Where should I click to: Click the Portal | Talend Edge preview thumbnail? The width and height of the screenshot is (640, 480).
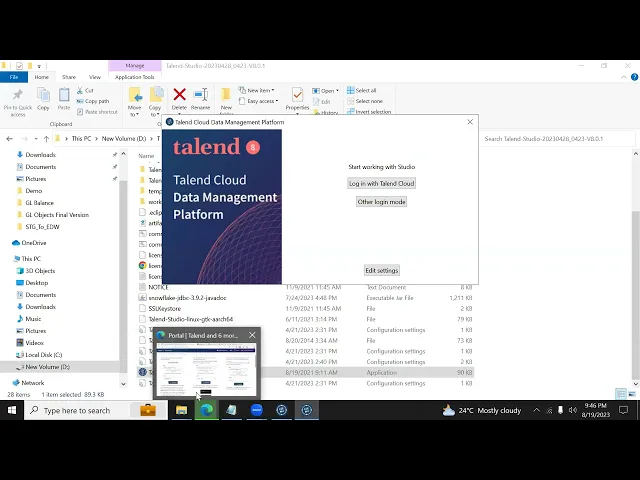click(207, 369)
